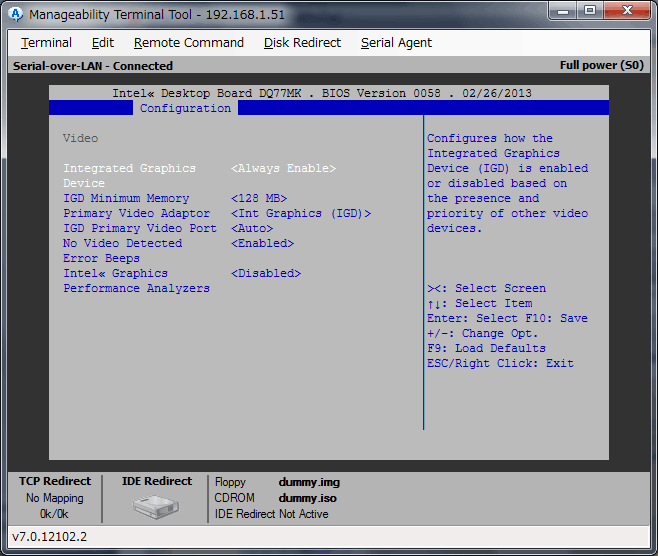Click the Serial-over-LAN - Connected status
Viewport: 658px width, 556px height.
tap(93, 66)
